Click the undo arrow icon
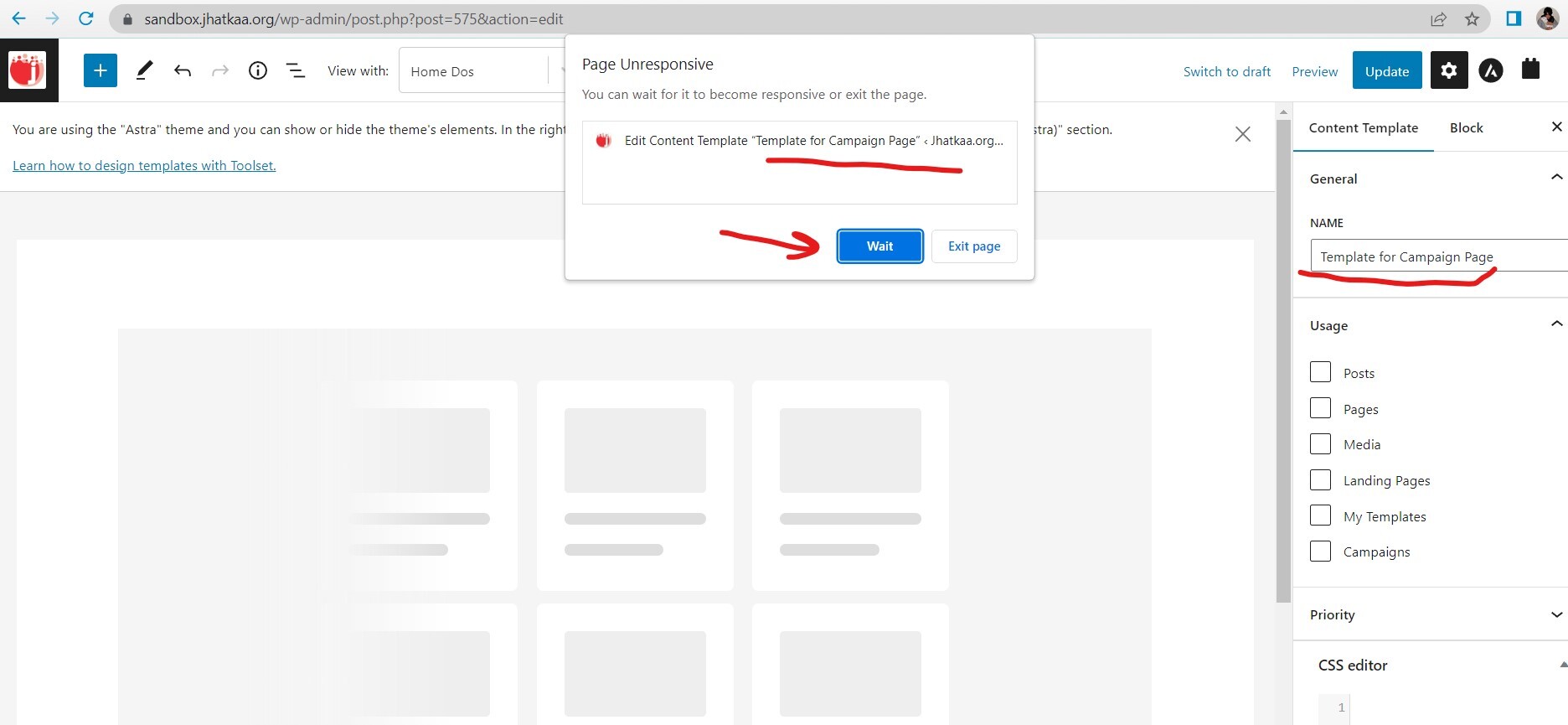1568x725 pixels. coord(183,70)
